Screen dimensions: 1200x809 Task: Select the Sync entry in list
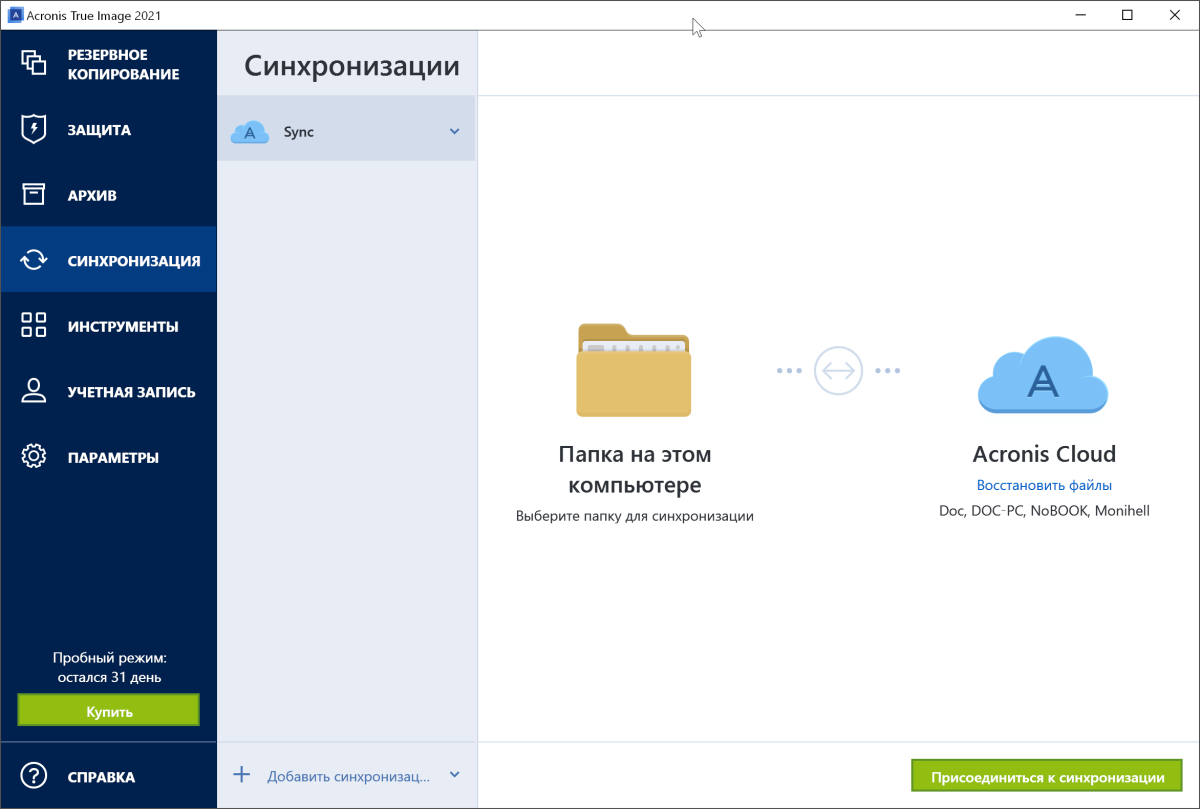346,128
